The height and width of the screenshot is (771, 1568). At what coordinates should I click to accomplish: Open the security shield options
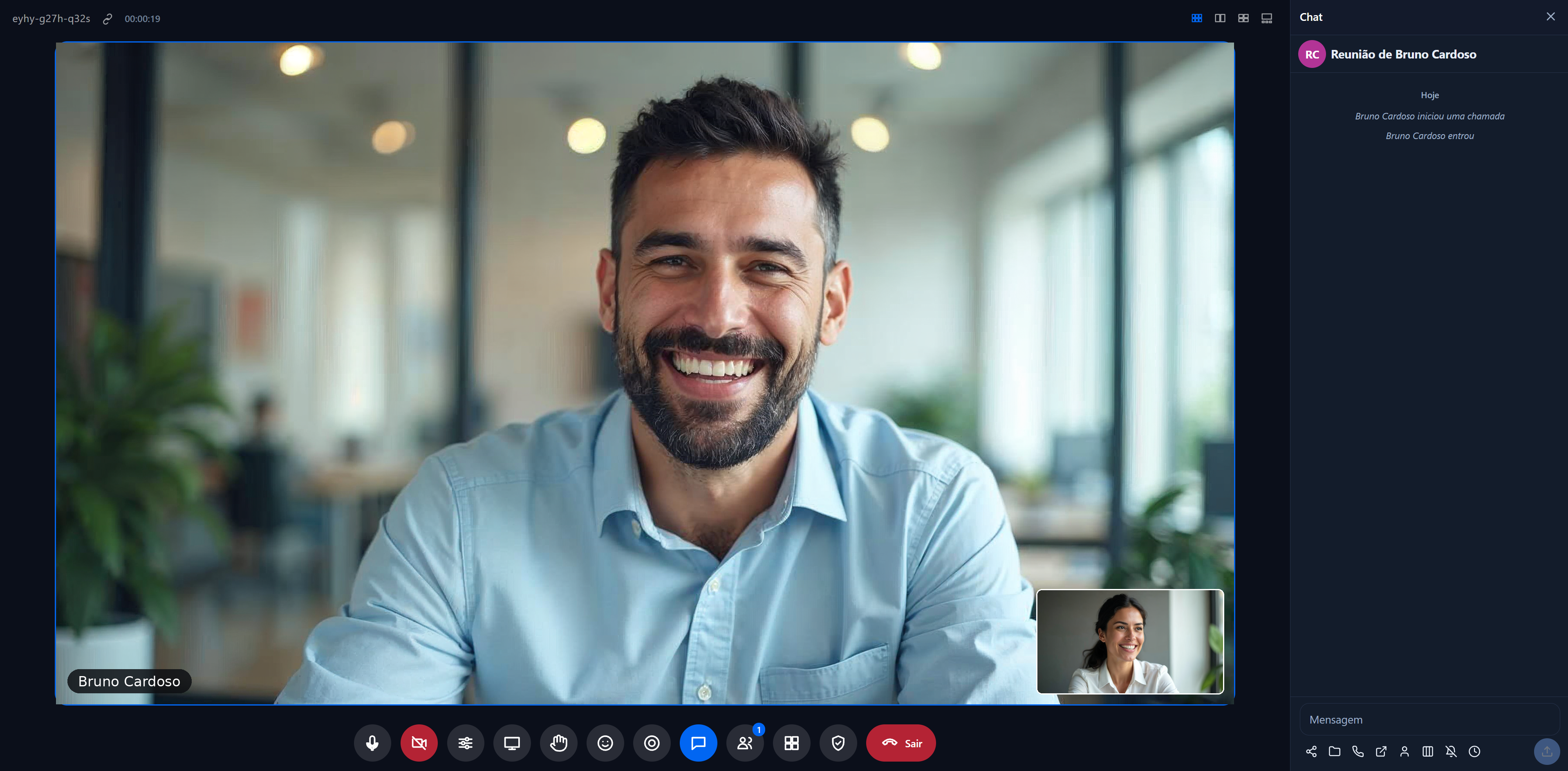click(838, 742)
